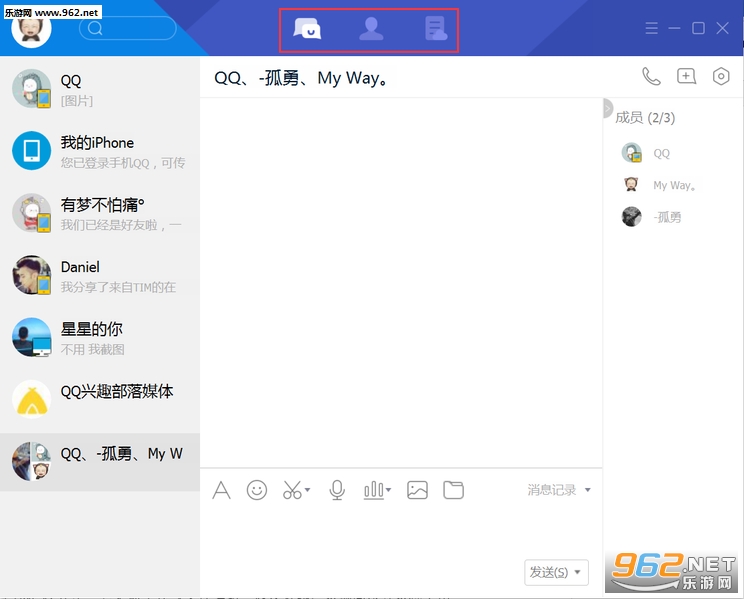This screenshot has width=744, height=599.
Task: Expand the send options arrow
Action: [577, 572]
